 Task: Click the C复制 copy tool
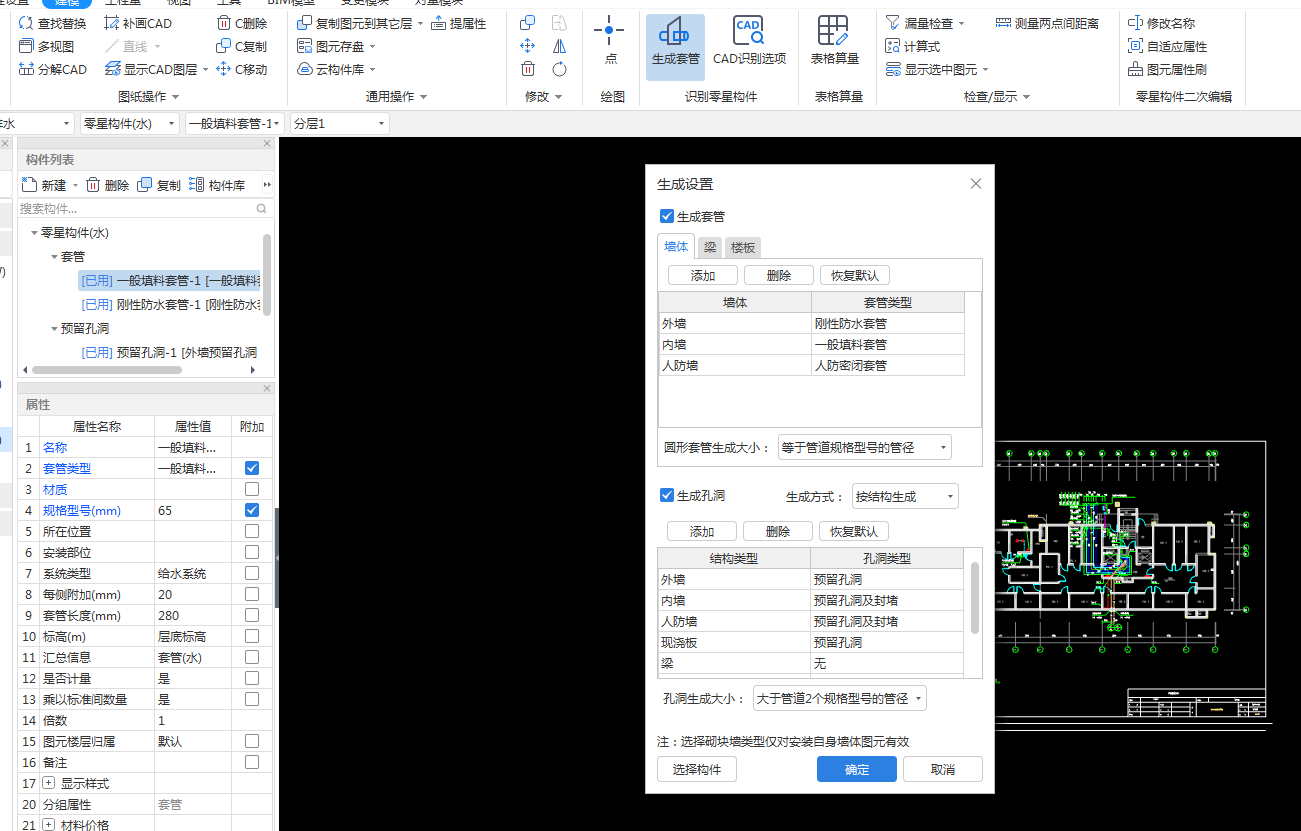point(242,46)
